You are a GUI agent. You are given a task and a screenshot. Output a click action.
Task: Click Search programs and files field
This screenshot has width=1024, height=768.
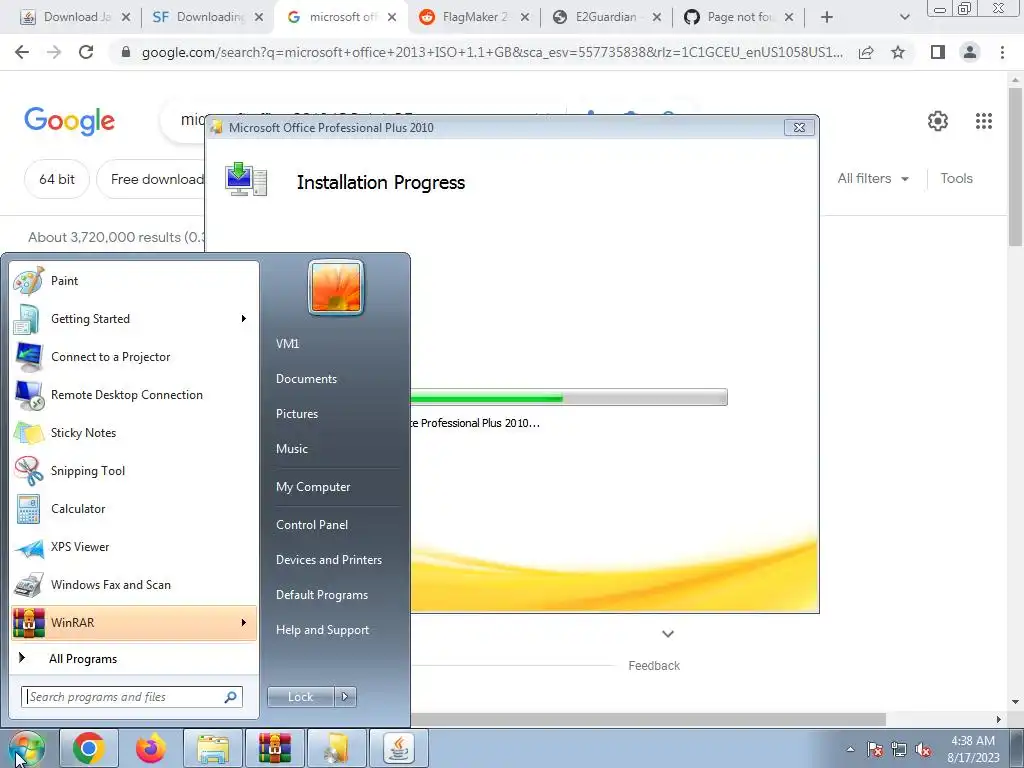[x=132, y=697]
